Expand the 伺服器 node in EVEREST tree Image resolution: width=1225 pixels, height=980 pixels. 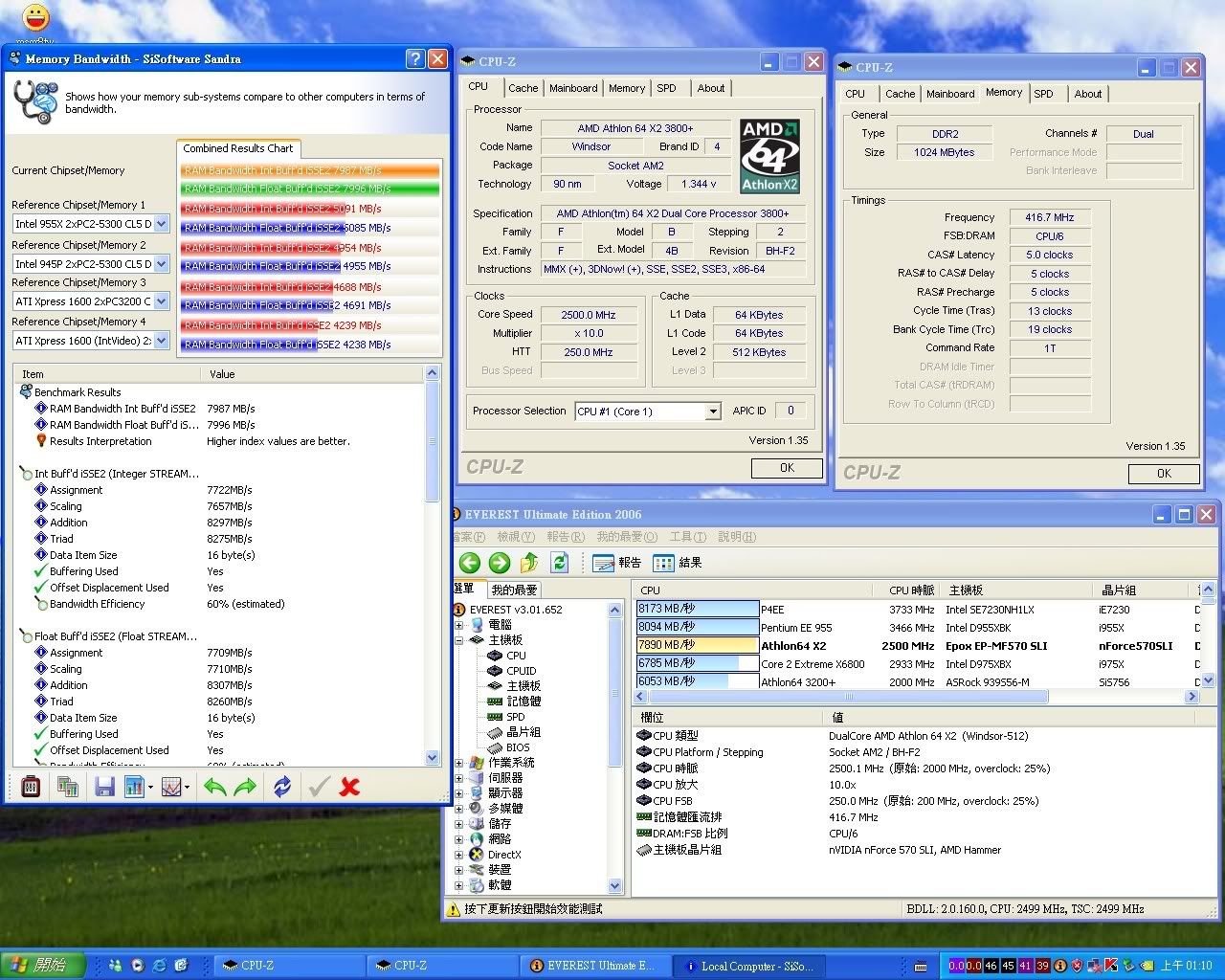[459, 778]
